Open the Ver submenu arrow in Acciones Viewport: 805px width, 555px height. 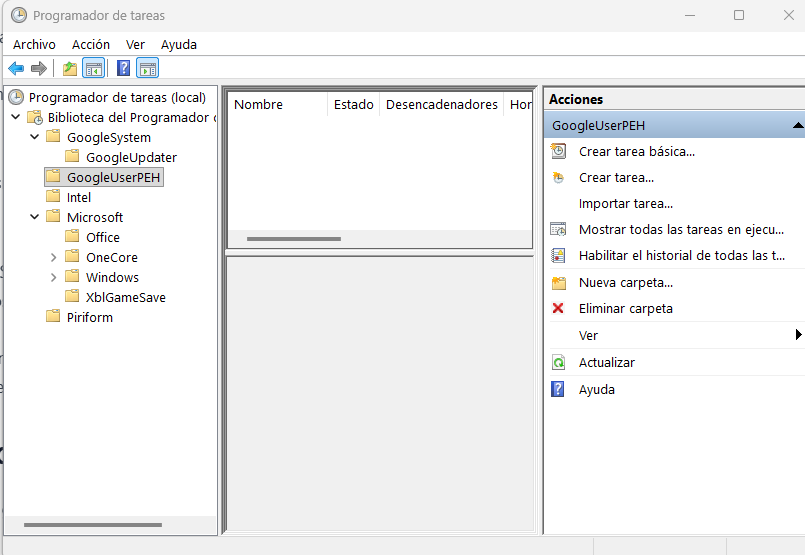click(x=798, y=335)
